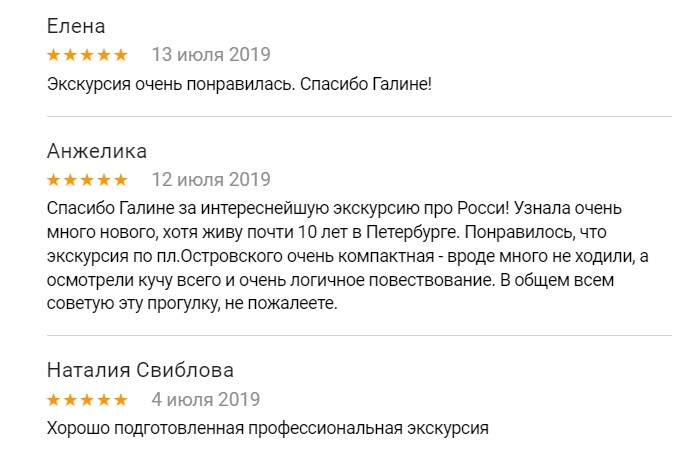Click the fourth star in Анжелика's rating
The height and width of the screenshot is (459, 698).
[x=104, y=180]
